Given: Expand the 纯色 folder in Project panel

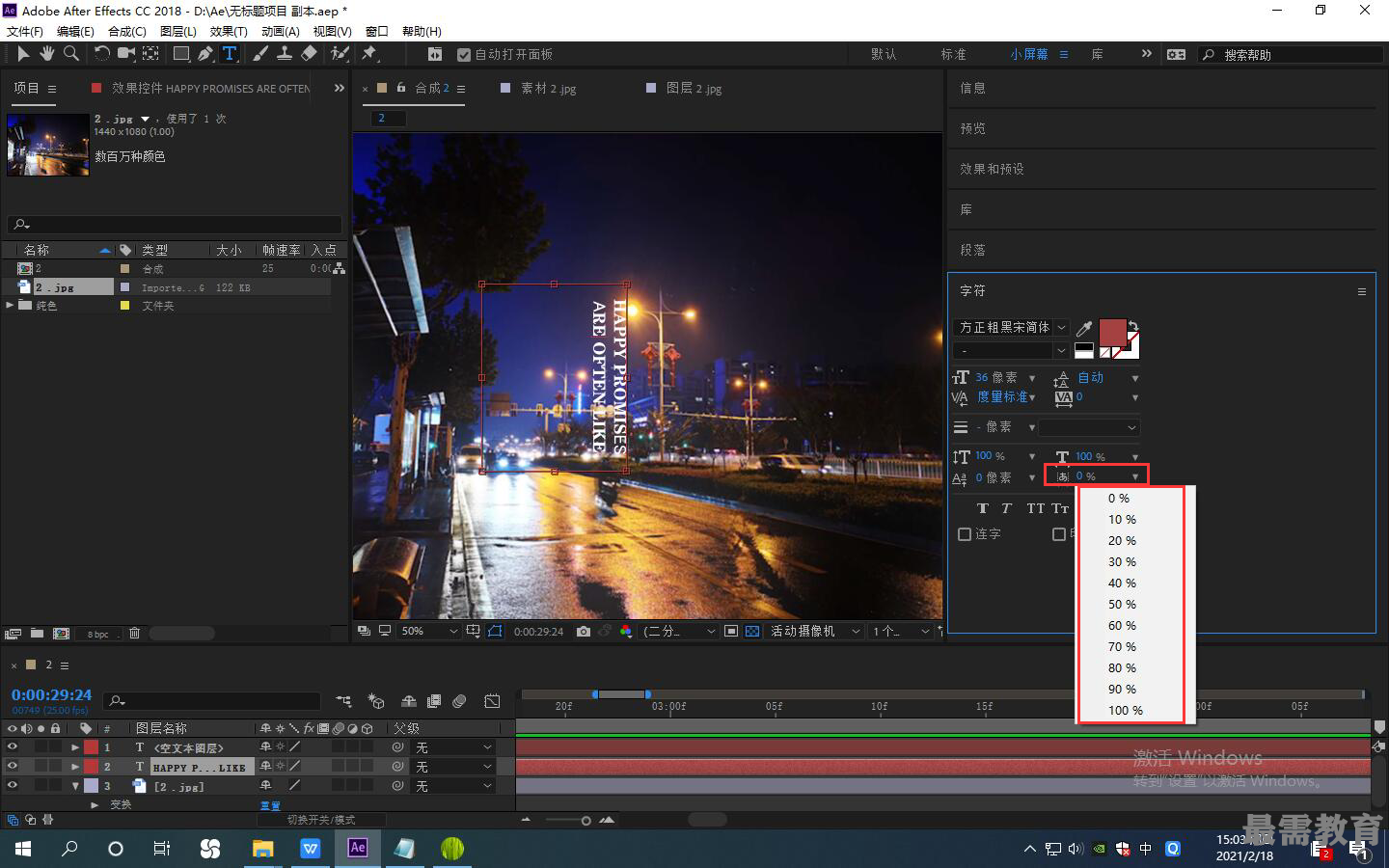Looking at the screenshot, I should 11,305.
